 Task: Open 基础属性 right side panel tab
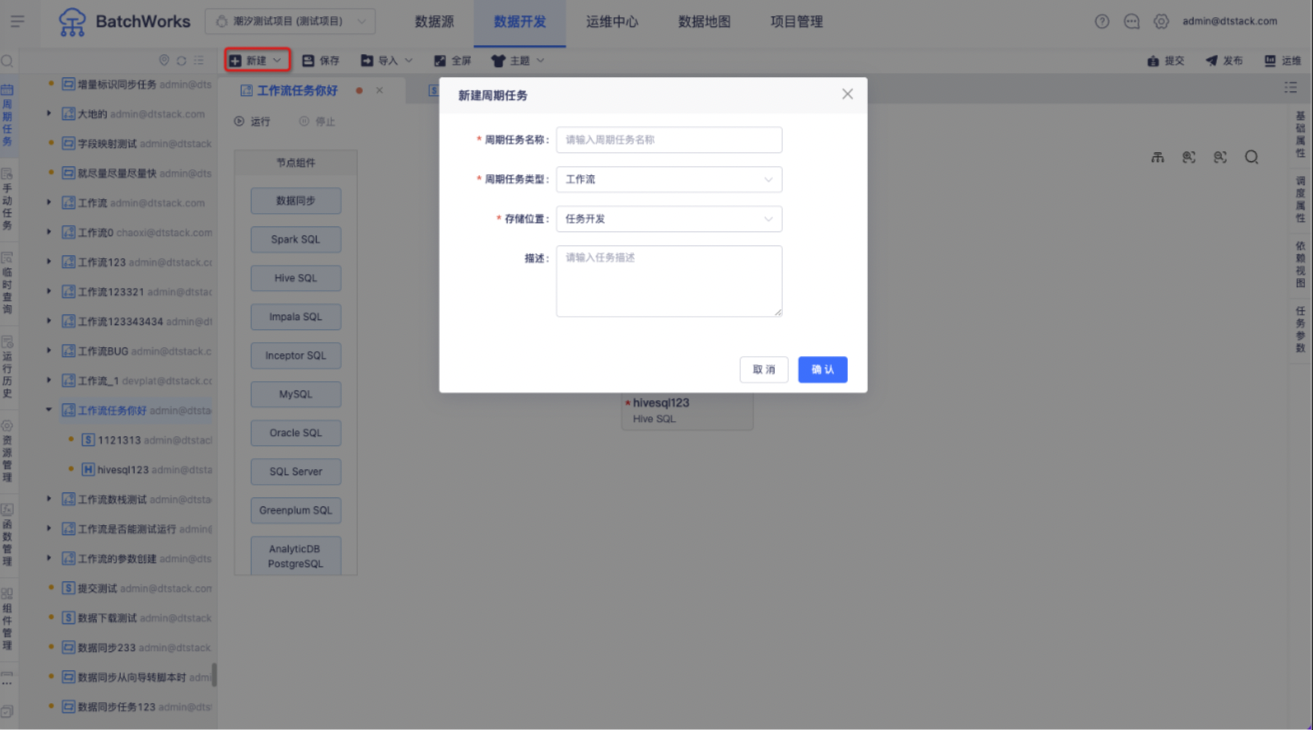point(1300,135)
